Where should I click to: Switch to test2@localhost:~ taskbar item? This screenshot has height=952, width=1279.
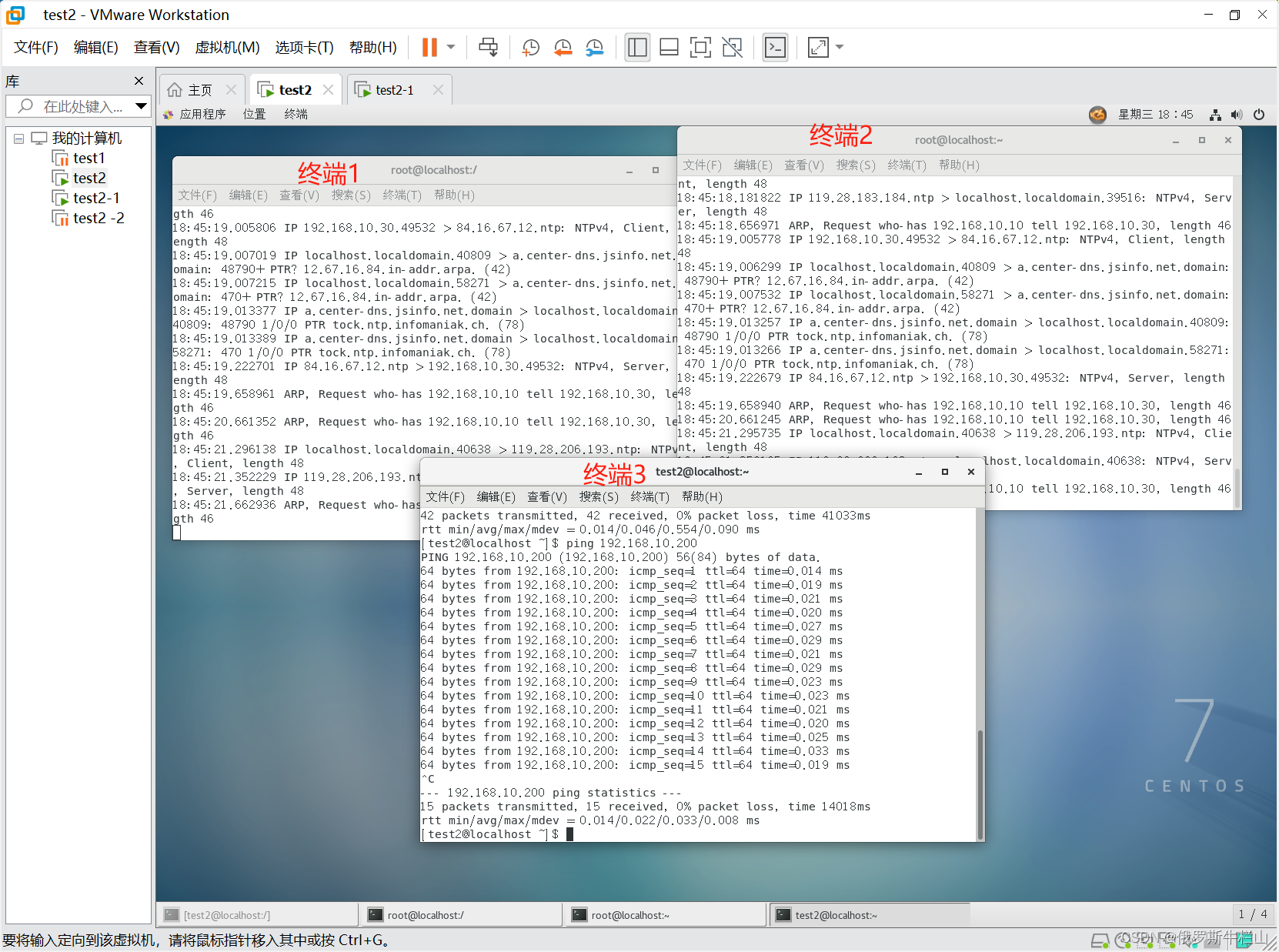(870, 915)
